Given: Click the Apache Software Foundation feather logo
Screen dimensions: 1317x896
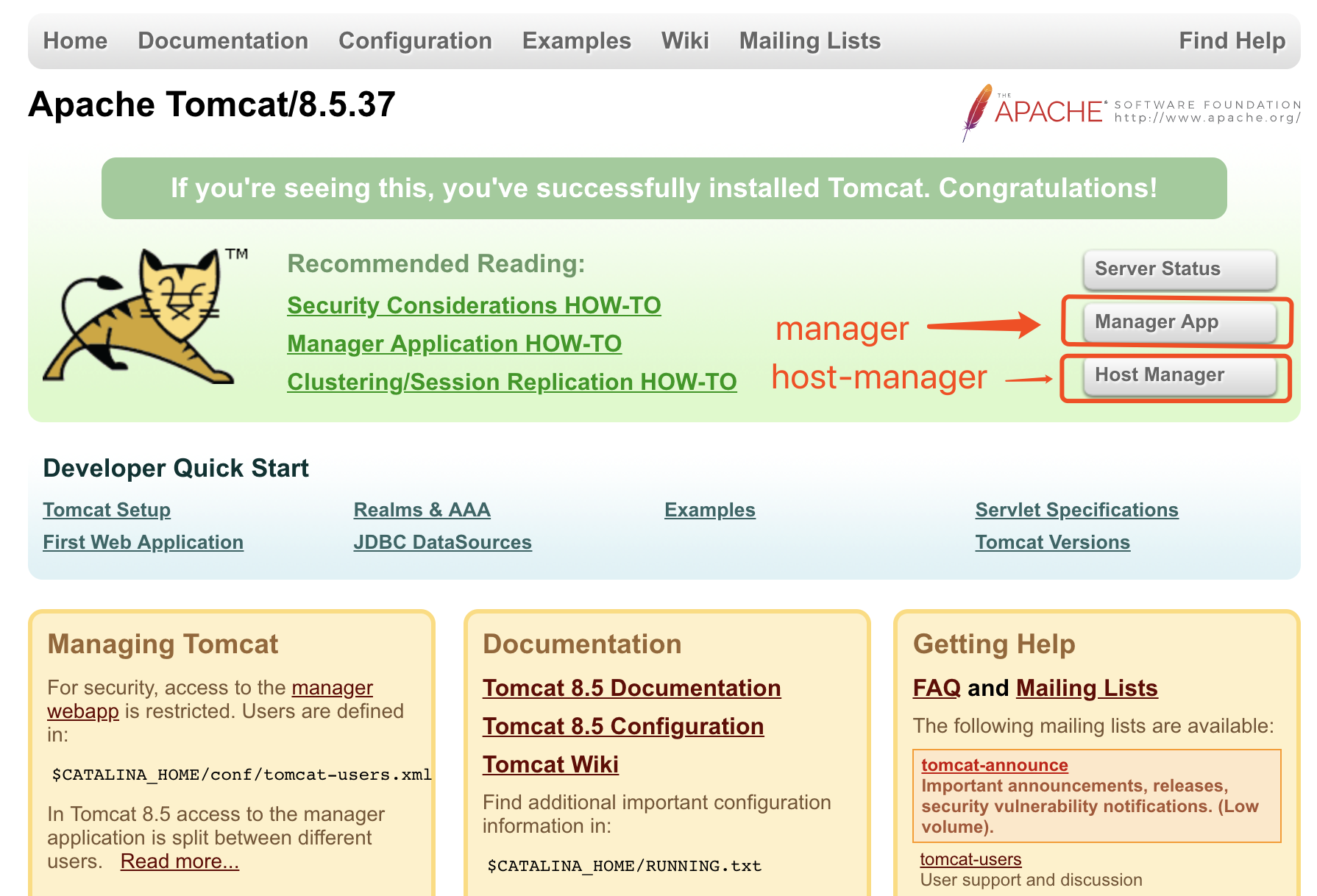Looking at the screenshot, I should [x=1132, y=112].
